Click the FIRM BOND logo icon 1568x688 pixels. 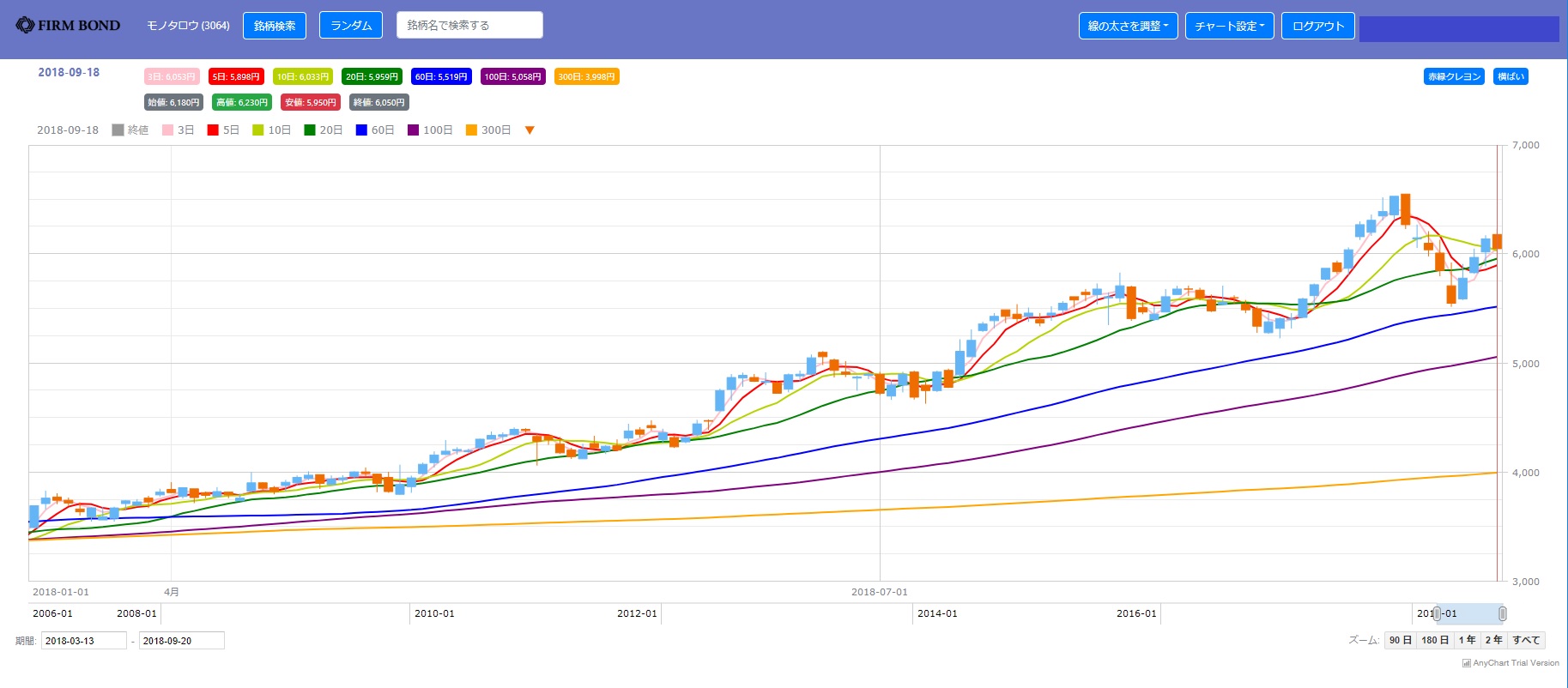(25, 26)
